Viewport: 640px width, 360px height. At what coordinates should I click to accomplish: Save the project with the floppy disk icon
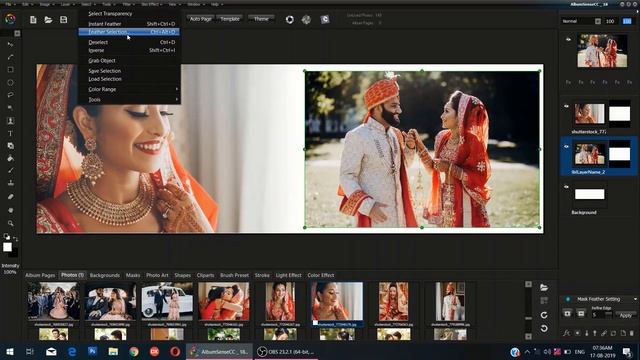(x=64, y=20)
